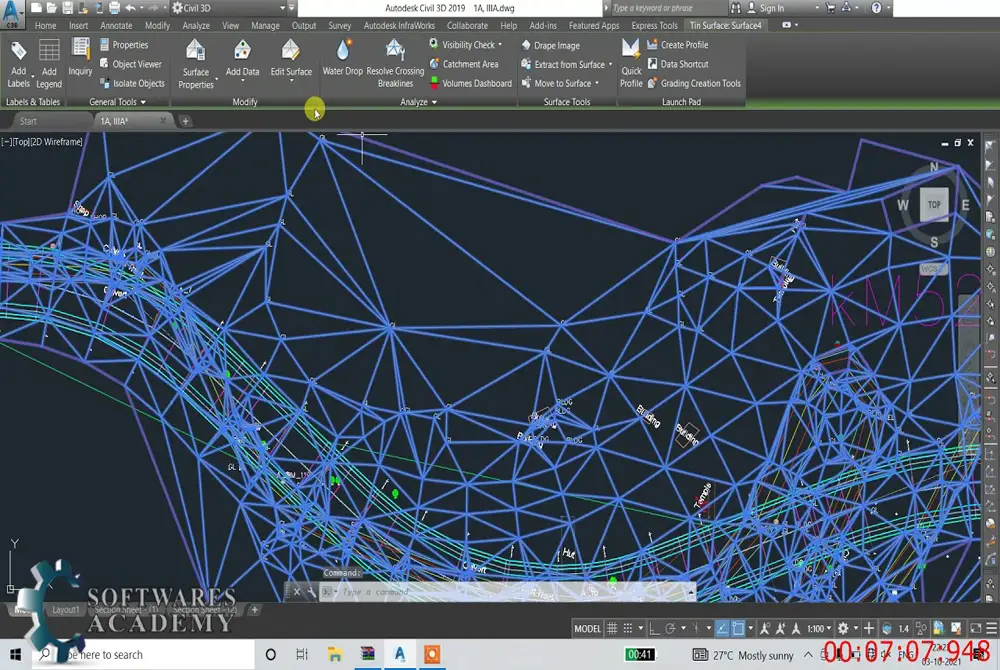Save the drawing with Save icon
1000x670 pixels.
pos(67,8)
